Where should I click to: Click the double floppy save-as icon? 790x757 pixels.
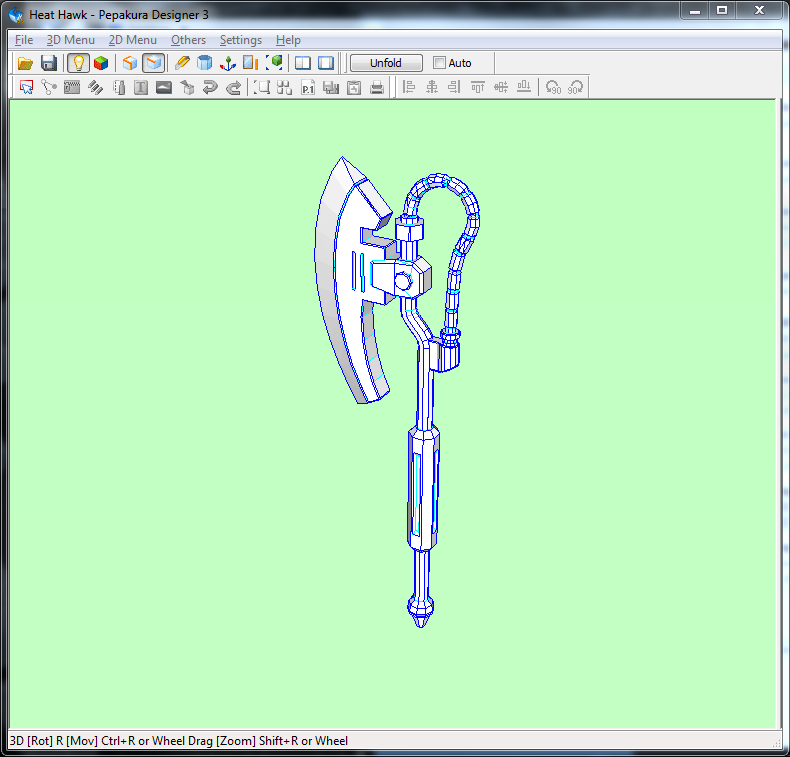click(331, 87)
